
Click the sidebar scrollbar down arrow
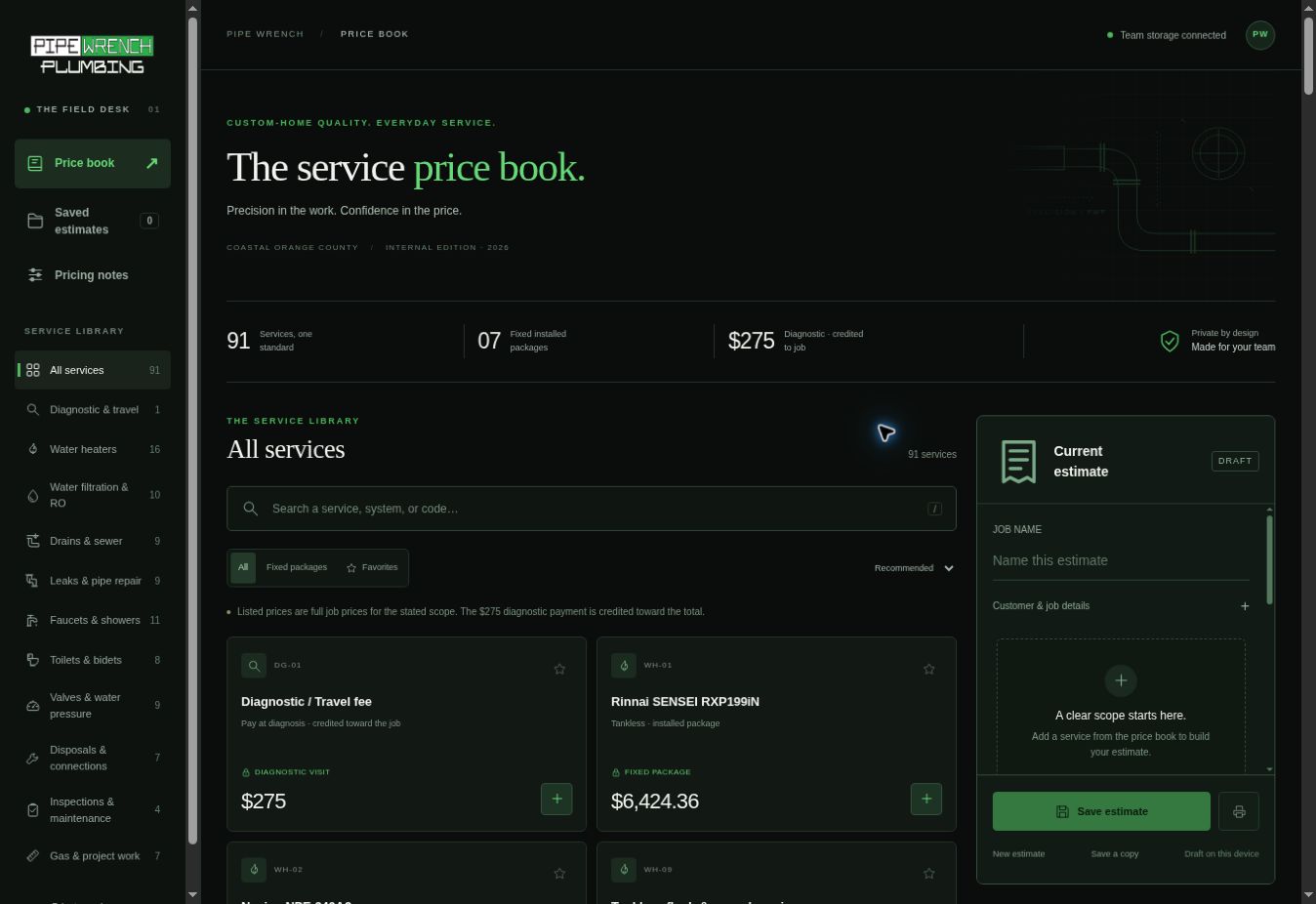[x=192, y=894]
